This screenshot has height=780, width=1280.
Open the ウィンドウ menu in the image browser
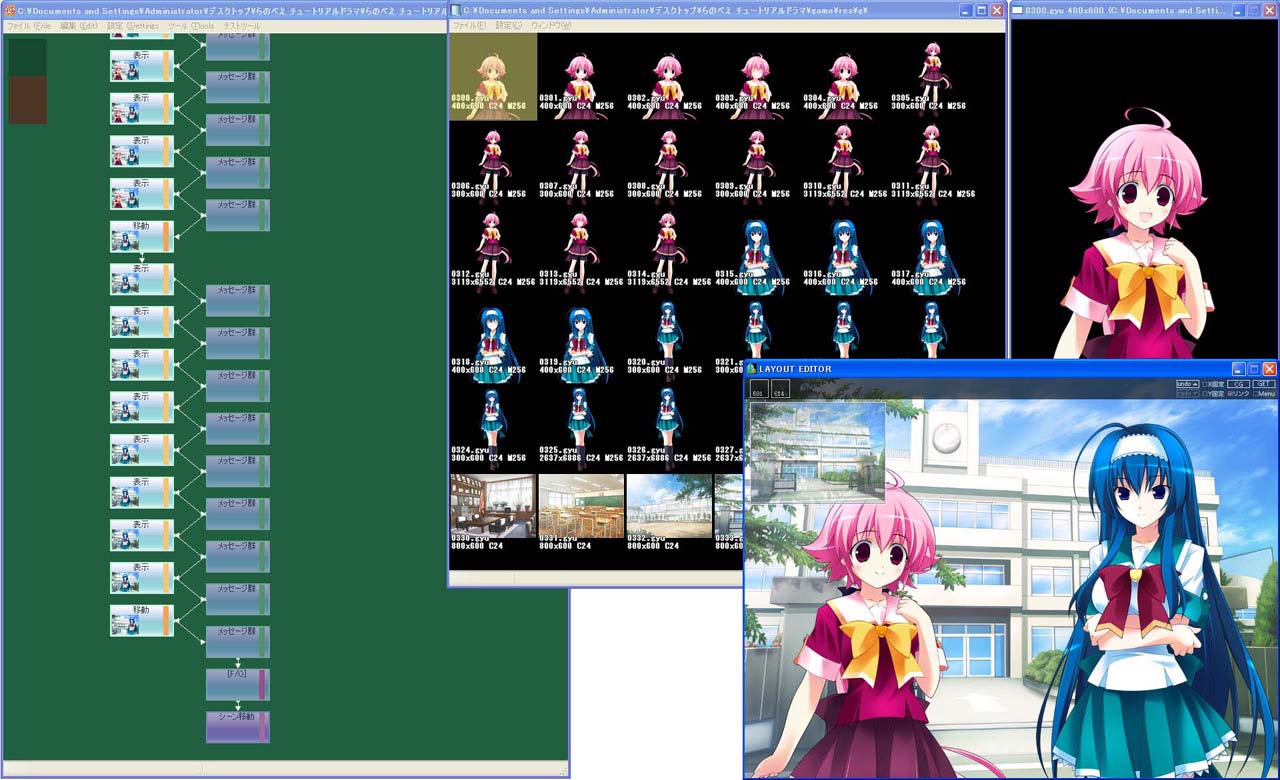pyautogui.click(x=551, y=25)
